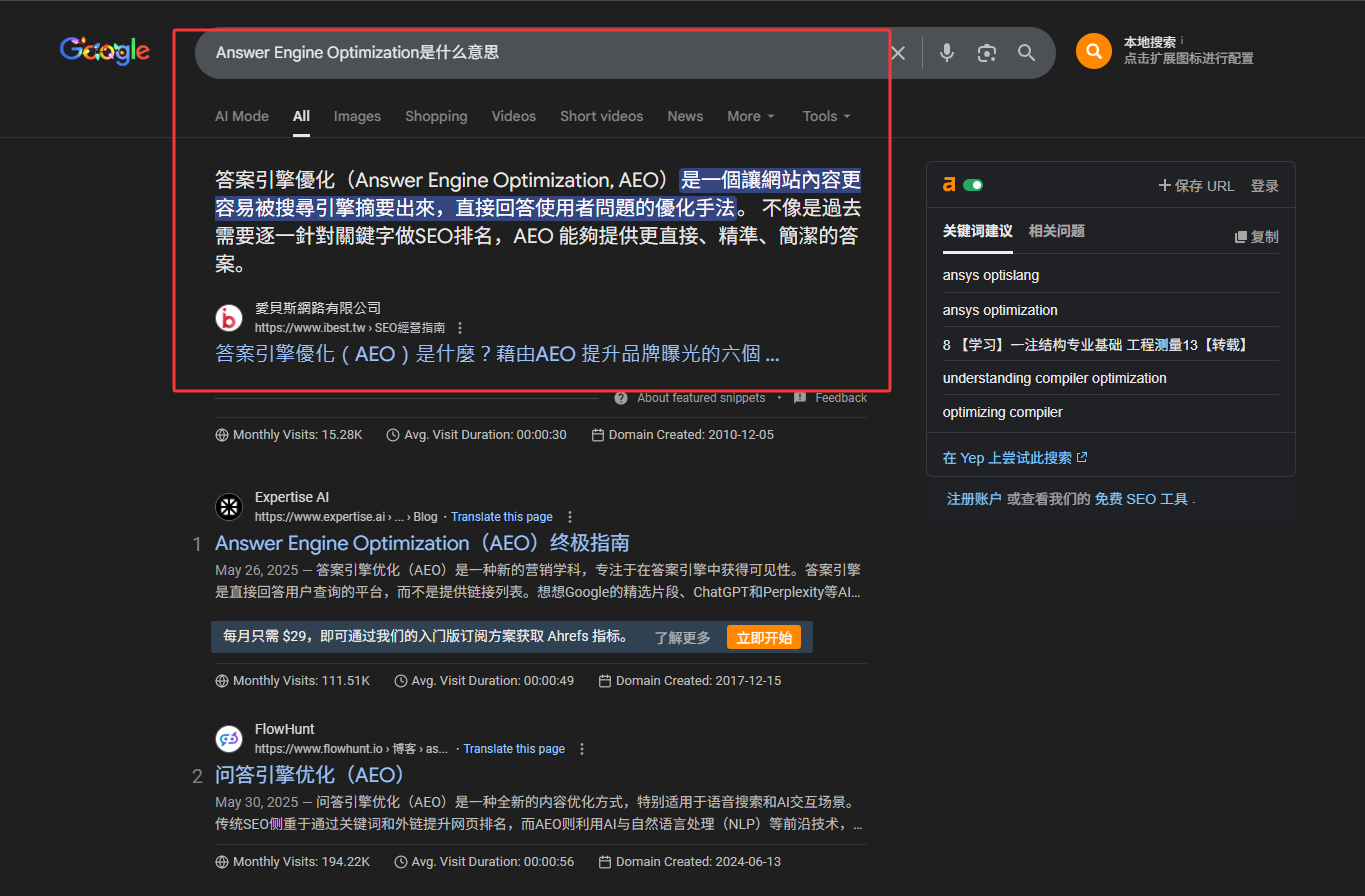Open the 问答引擎优化（AEO） result title

tap(309, 775)
